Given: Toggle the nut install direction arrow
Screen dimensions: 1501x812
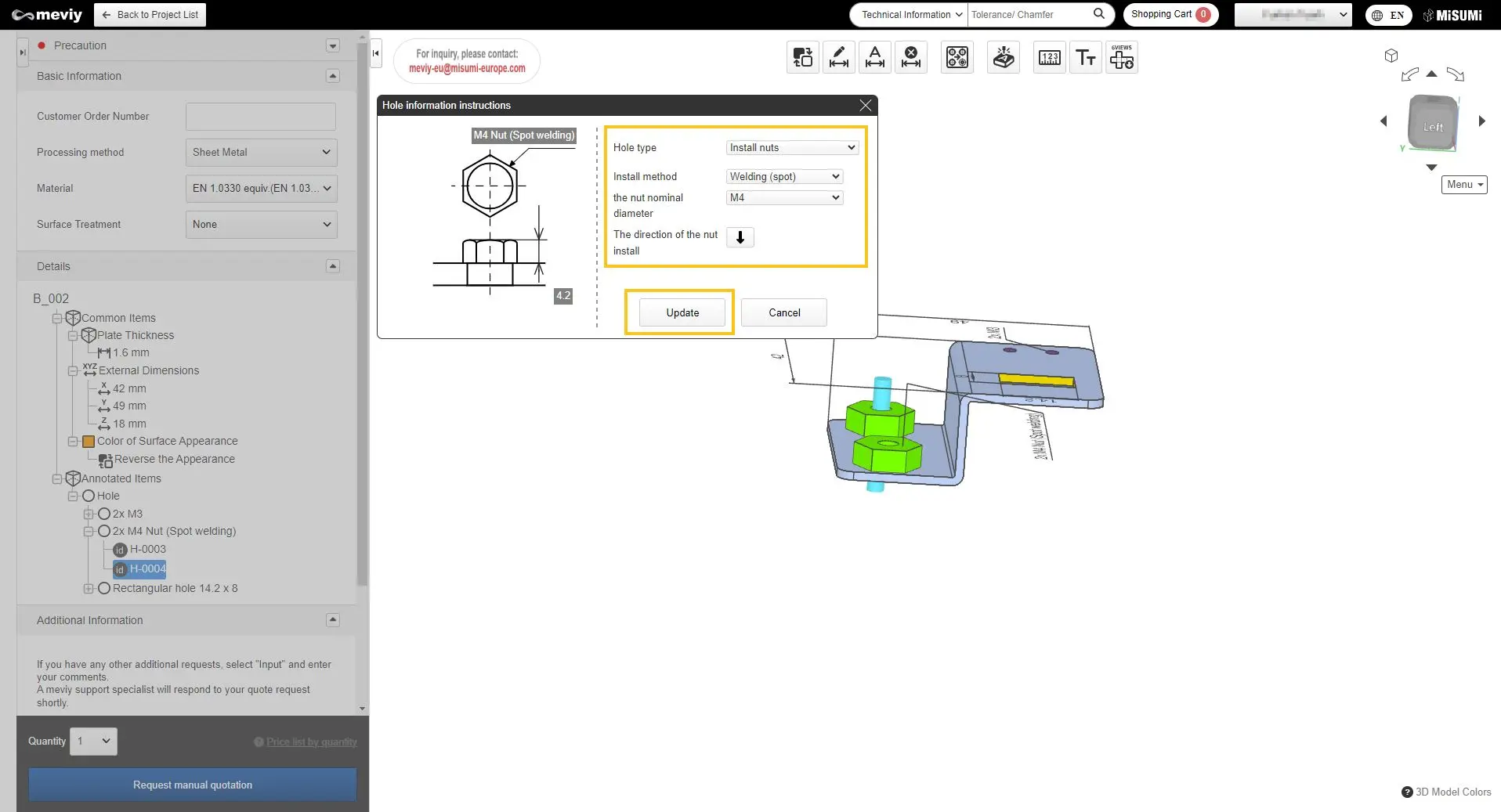Looking at the screenshot, I should pos(740,237).
